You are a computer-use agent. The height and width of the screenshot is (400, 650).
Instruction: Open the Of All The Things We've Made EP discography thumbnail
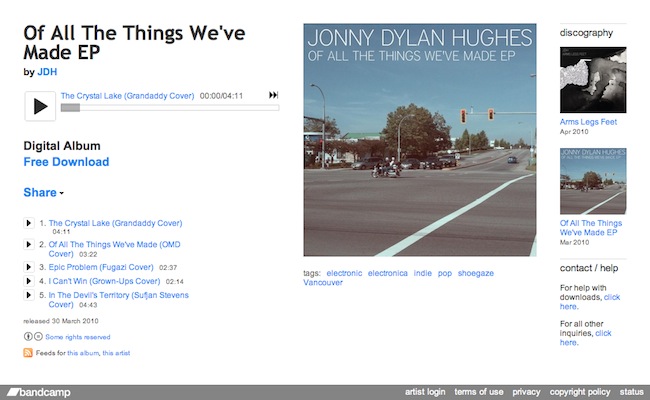coord(593,181)
